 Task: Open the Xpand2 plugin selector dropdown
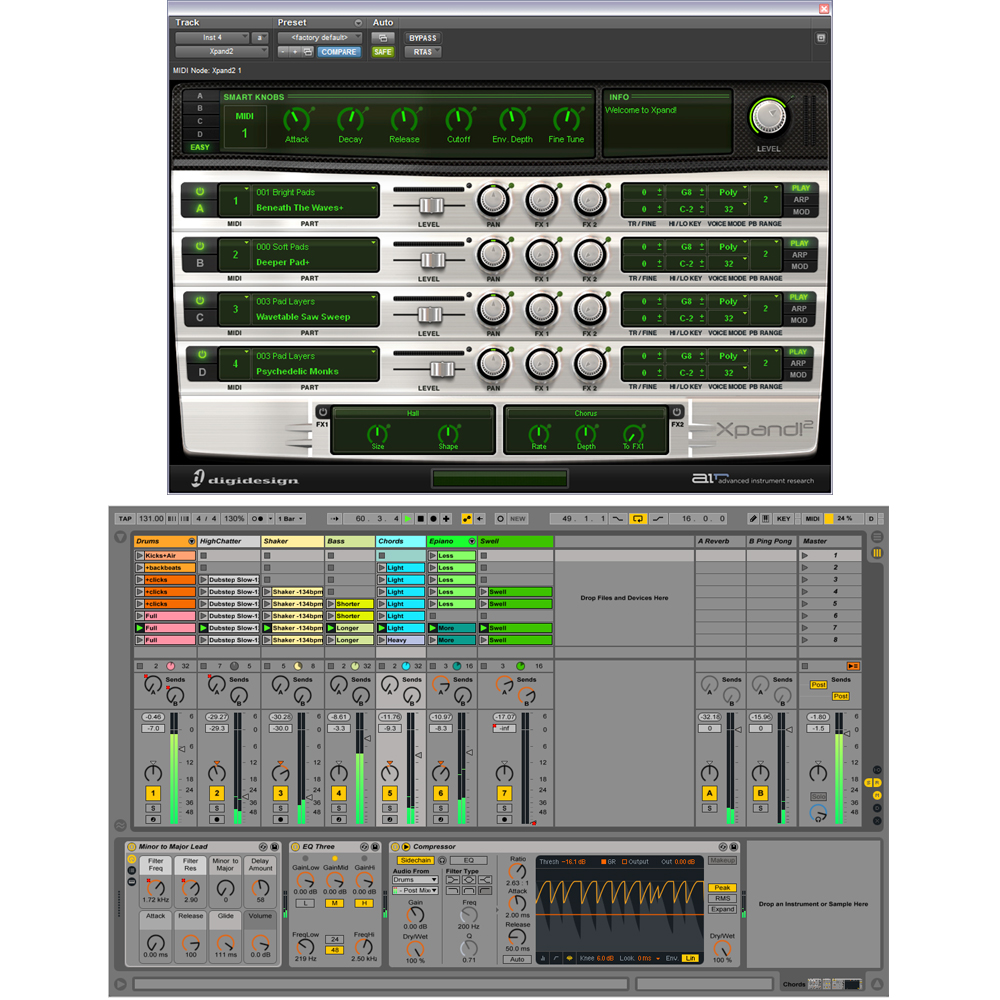(x=222, y=52)
